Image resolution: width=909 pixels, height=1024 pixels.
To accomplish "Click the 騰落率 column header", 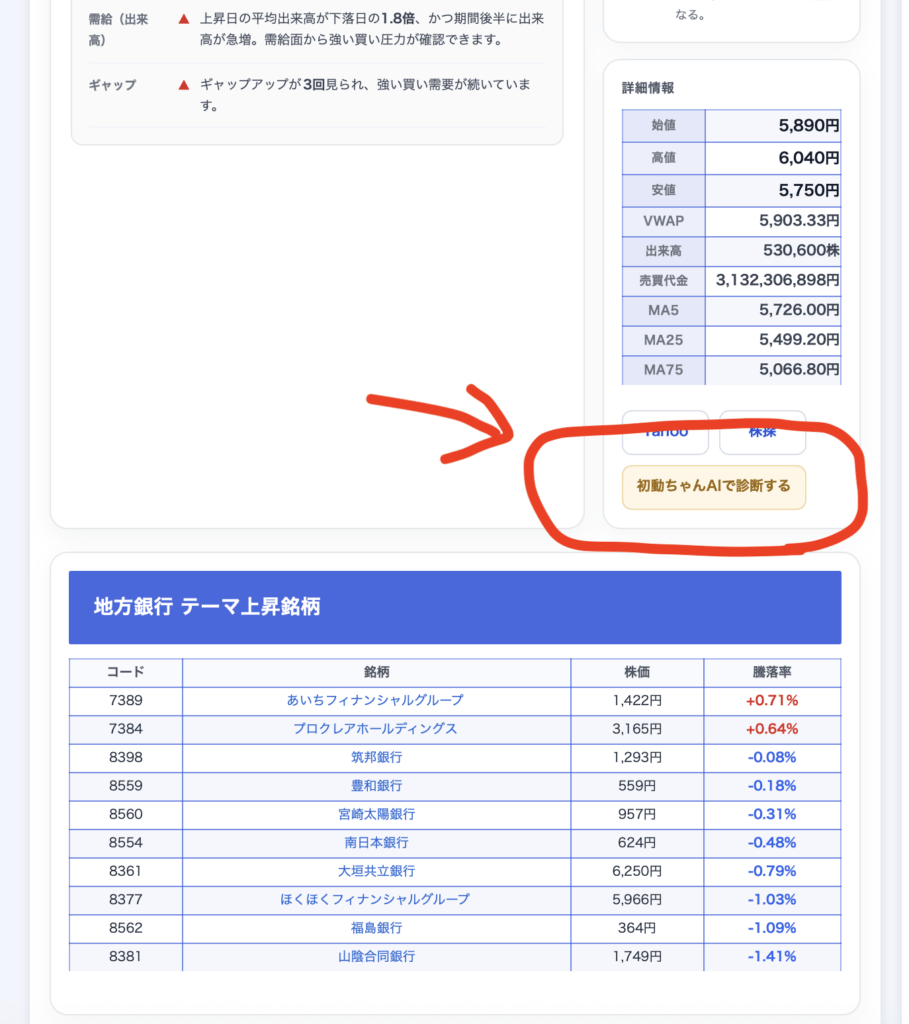I will click(772, 672).
